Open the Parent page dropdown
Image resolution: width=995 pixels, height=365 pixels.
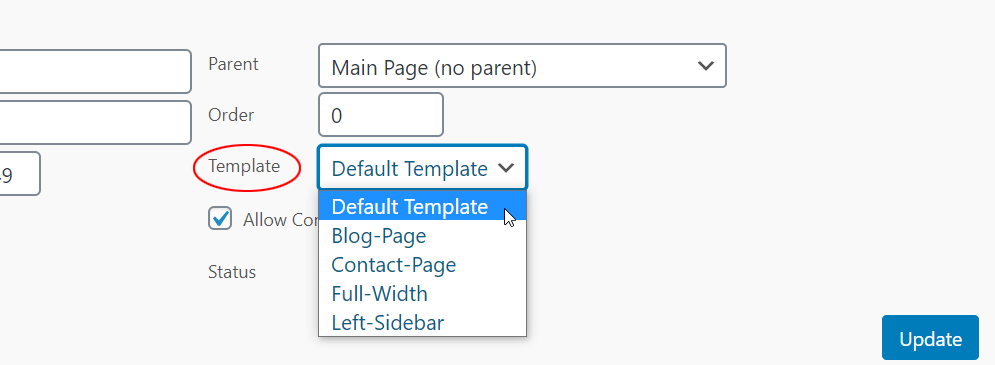click(522, 65)
